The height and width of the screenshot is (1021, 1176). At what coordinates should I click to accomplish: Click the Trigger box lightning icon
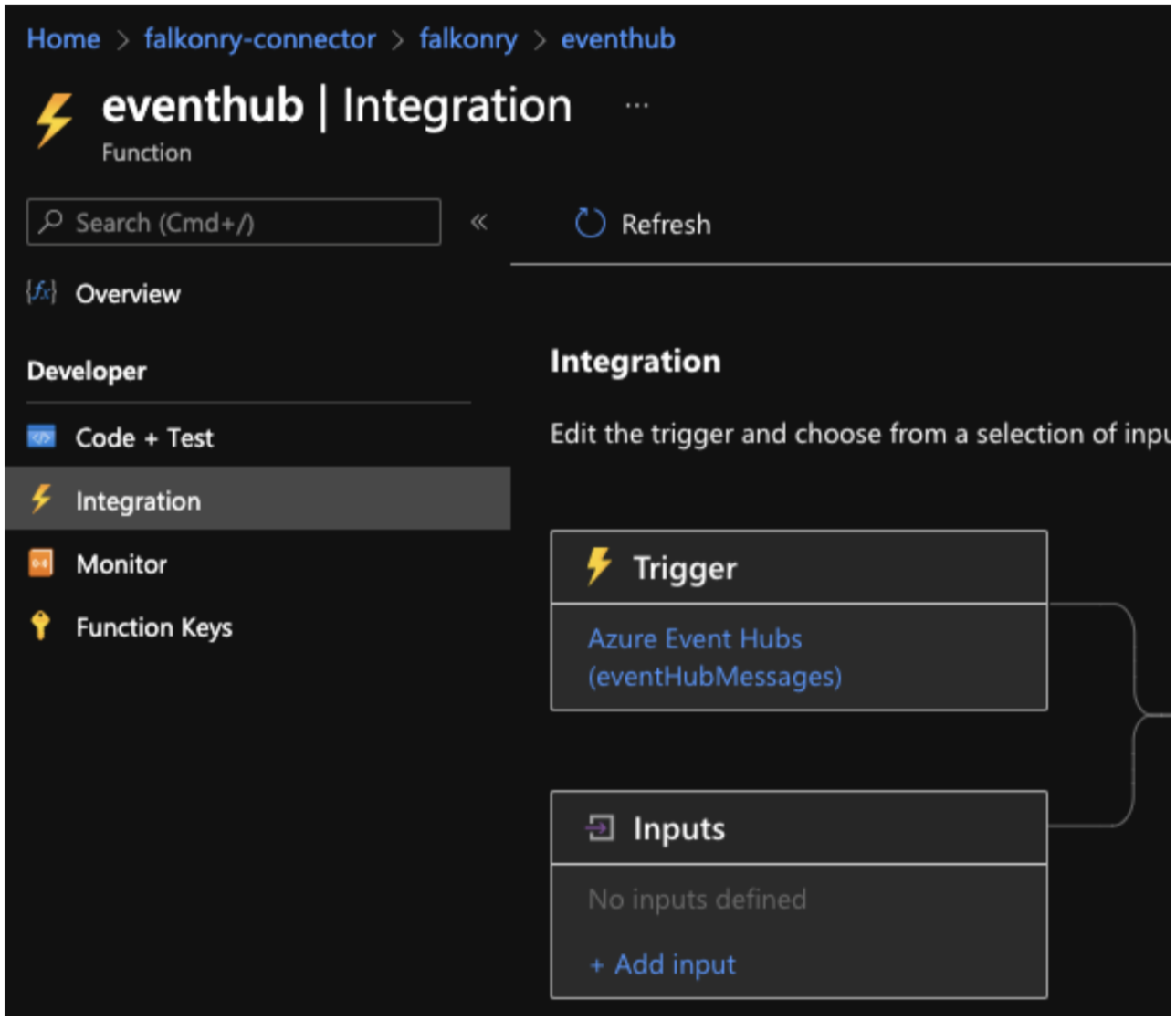coord(599,566)
